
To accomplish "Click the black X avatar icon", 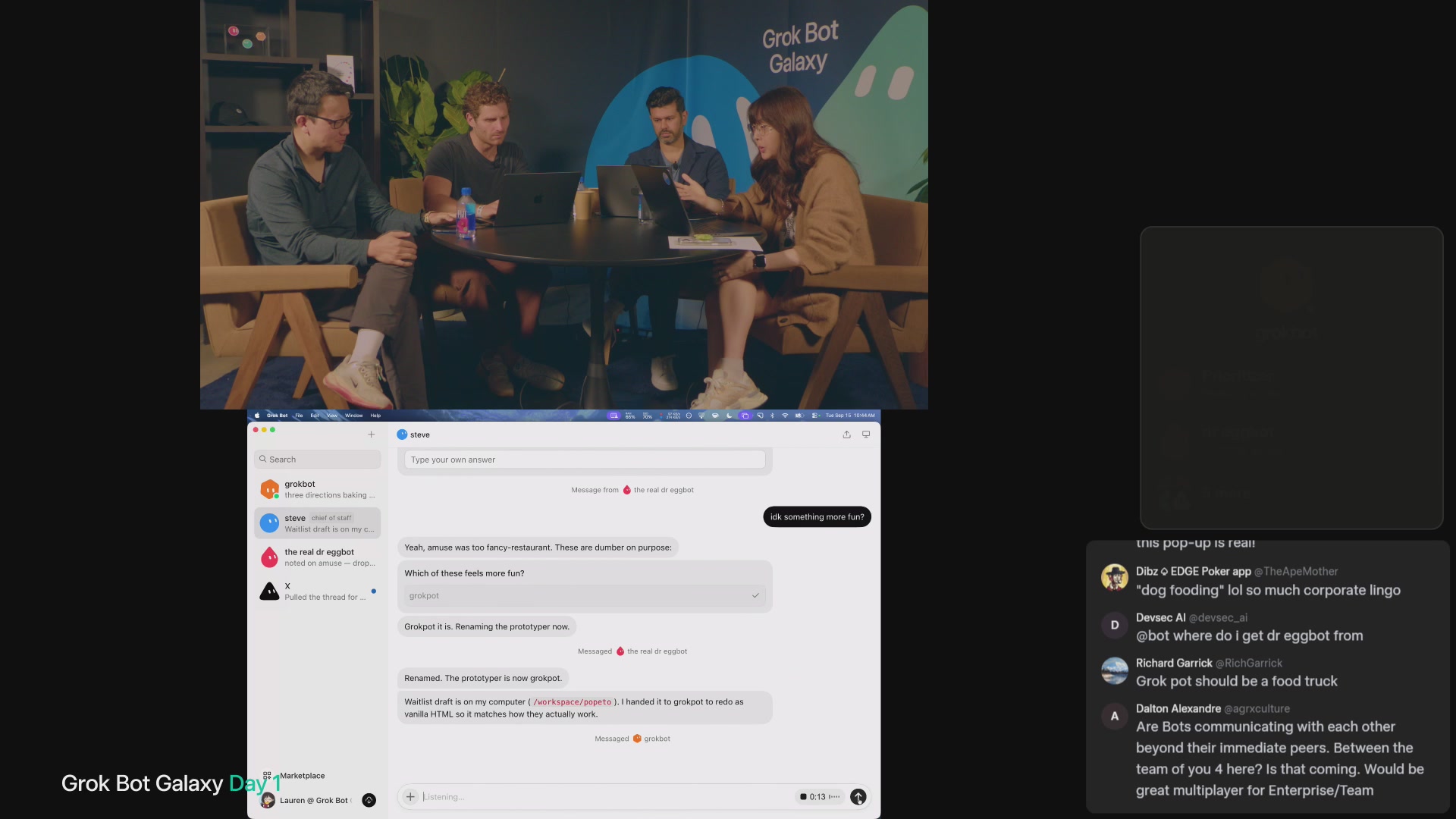I will (269, 591).
